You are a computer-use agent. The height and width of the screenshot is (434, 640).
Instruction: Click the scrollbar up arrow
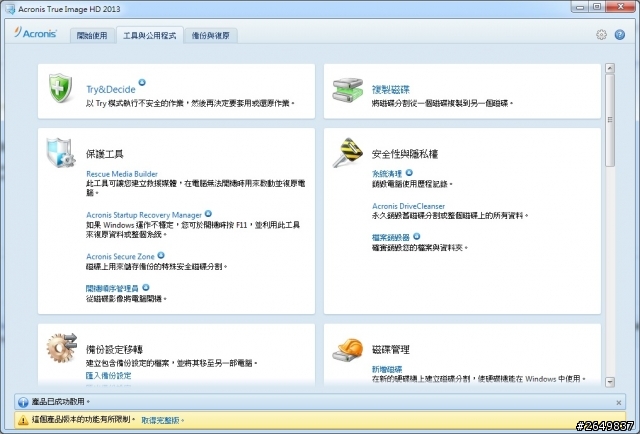[x=610, y=68]
